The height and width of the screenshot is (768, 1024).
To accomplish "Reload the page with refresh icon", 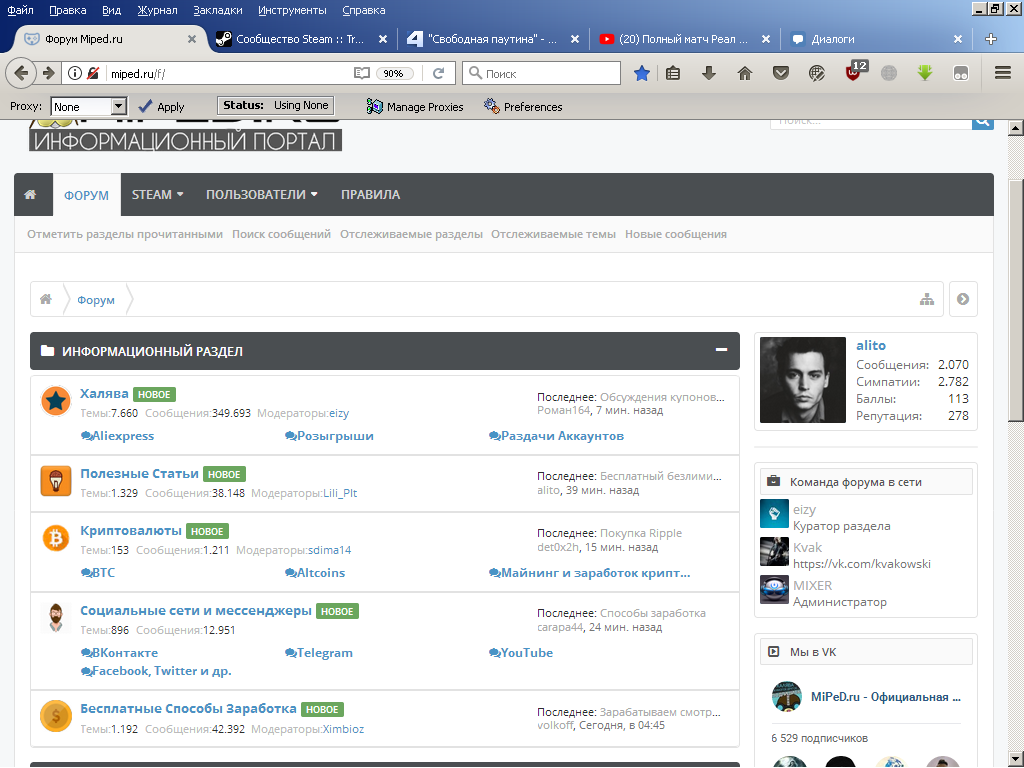I will (x=438, y=73).
